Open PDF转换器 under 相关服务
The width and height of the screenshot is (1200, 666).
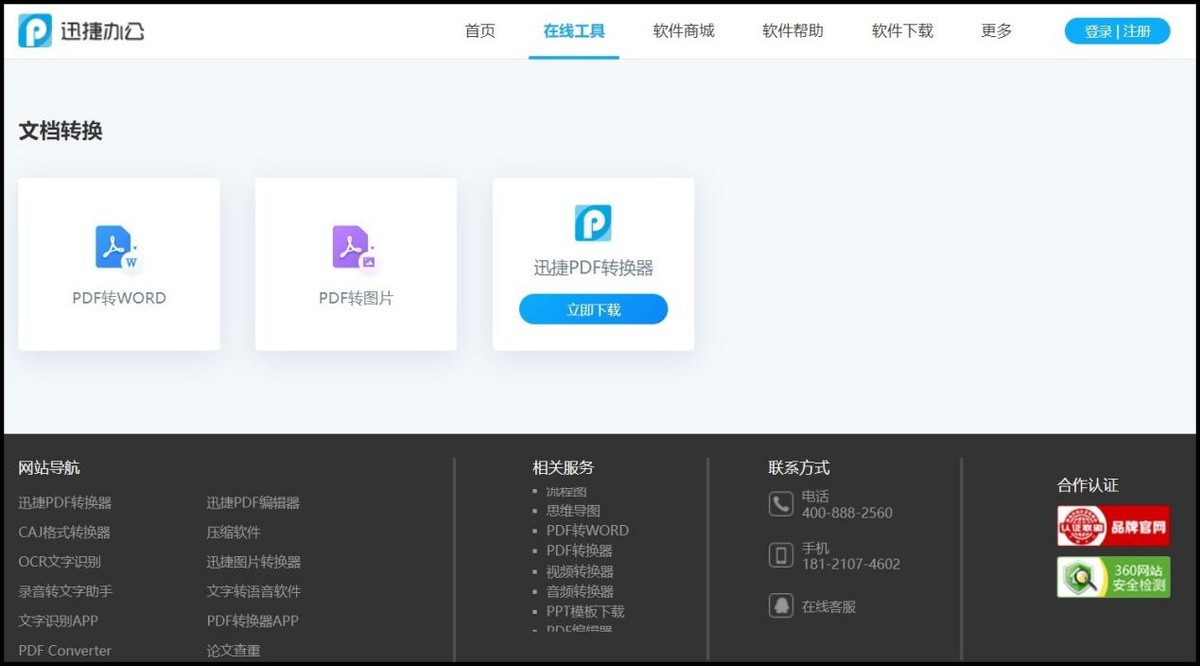pos(579,550)
